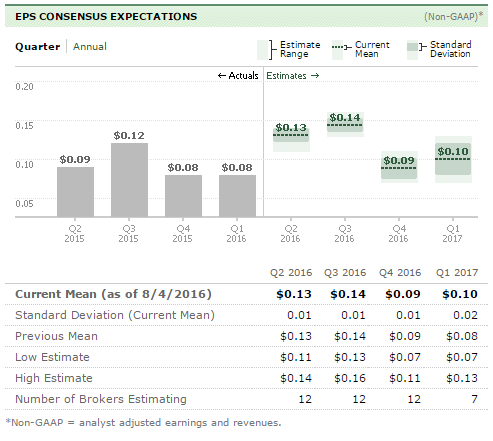Click the Q3 2016 $0.14 estimate box
Viewport: 493px width, 441px height.
point(345,124)
